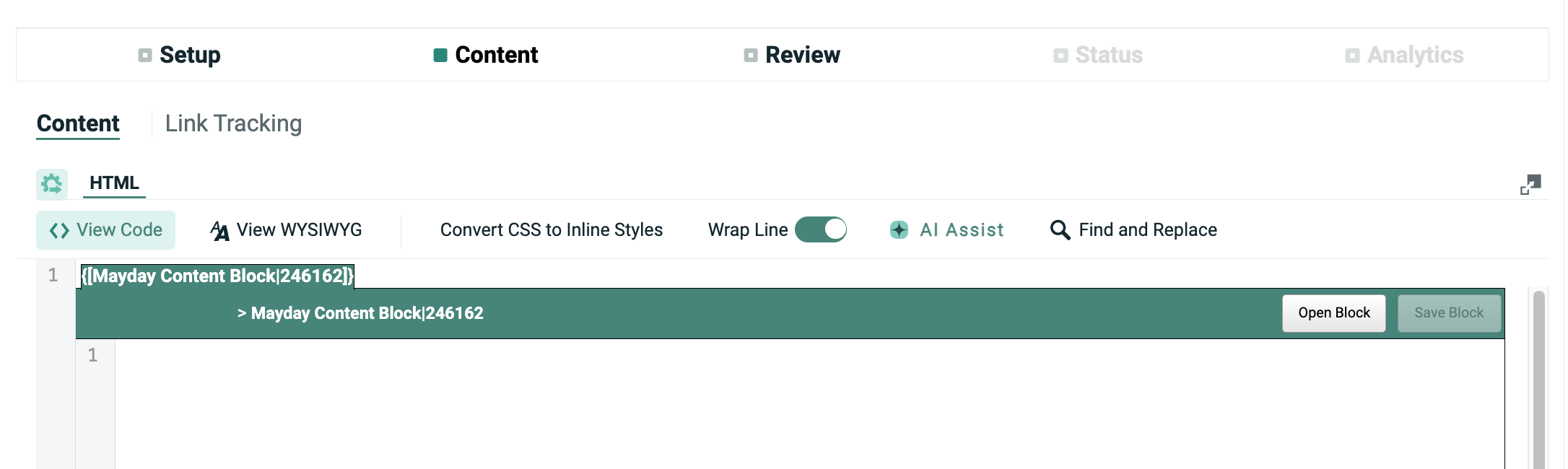The width and height of the screenshot is (1568, 469).
Task: Go to the Setup step
Action: (x=189, y=56)
